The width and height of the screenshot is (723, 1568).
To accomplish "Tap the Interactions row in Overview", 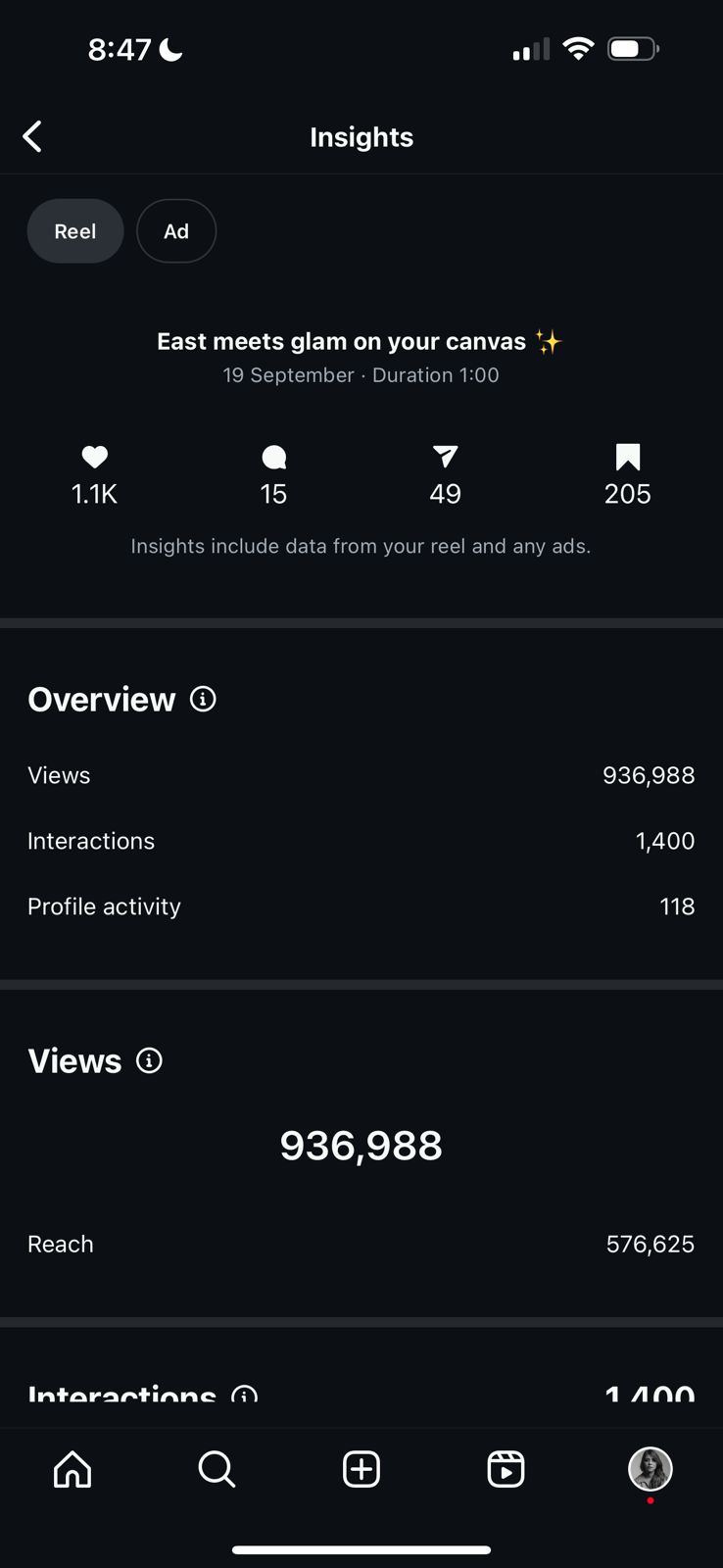I will click(361, 841).
